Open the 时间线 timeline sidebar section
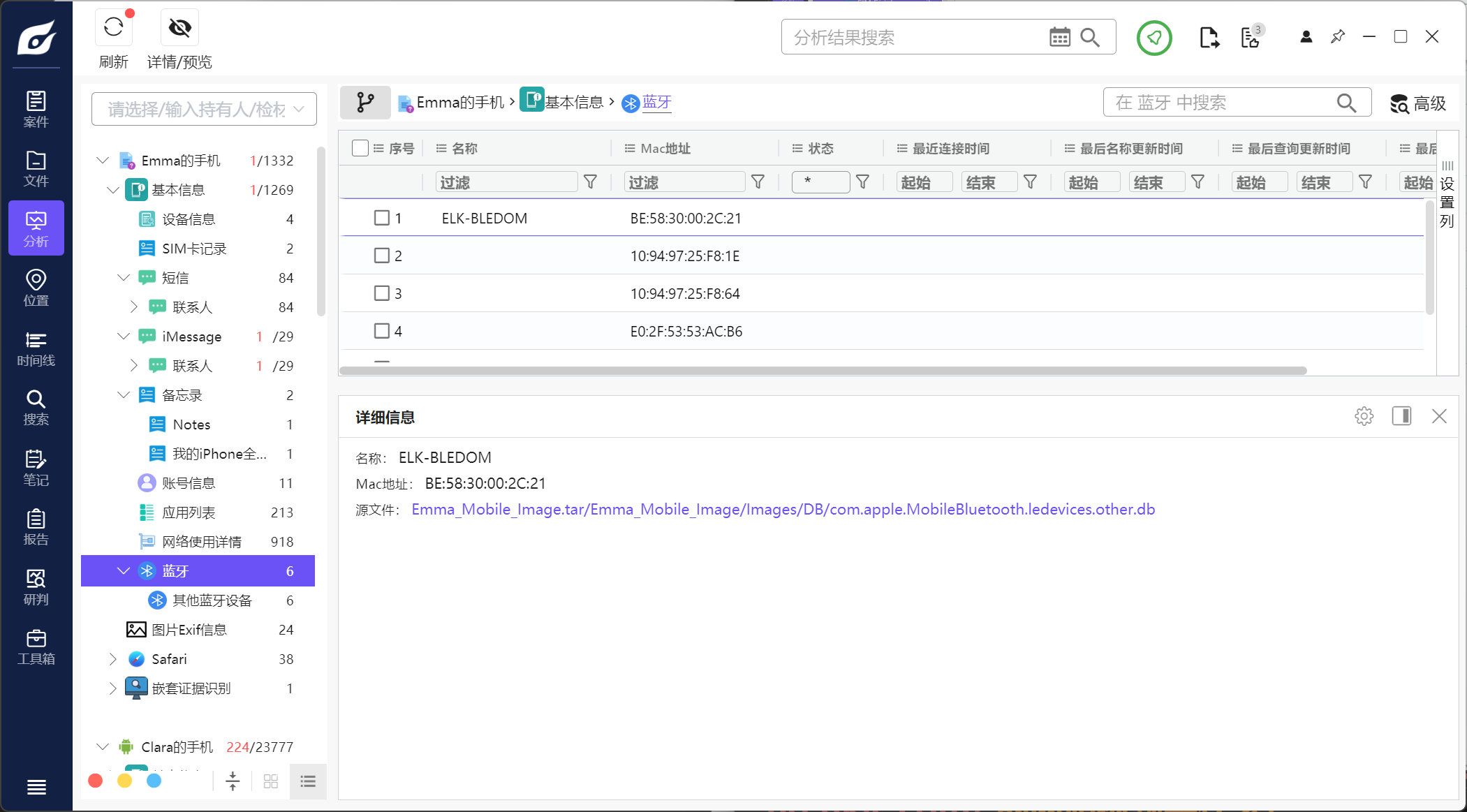Viewport: 1467px width, 812px height. click(36, 348)
